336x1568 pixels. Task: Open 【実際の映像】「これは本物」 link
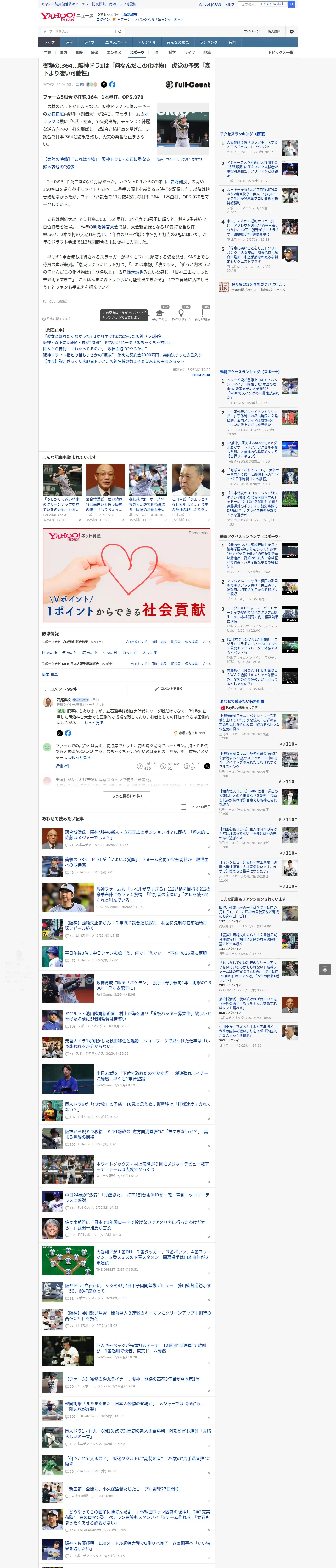click(96, 163)
